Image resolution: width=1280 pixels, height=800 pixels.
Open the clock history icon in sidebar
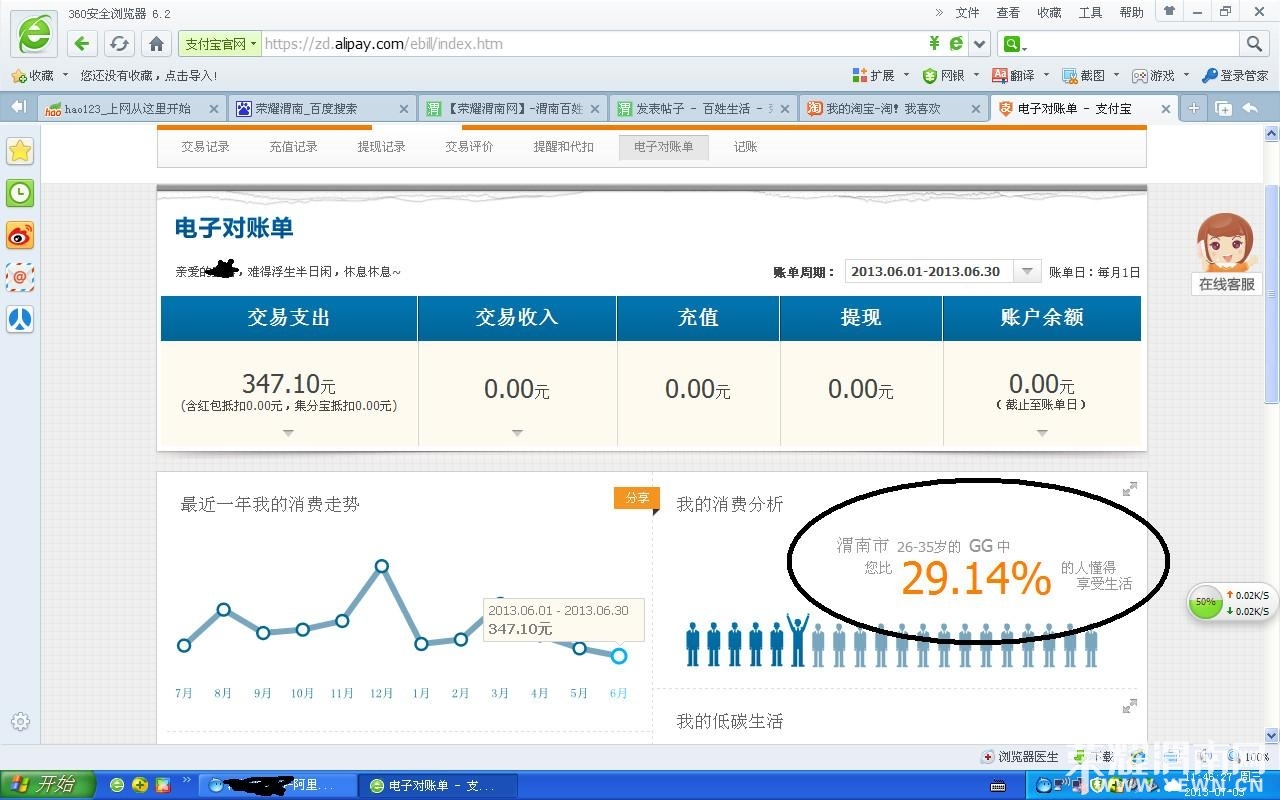[20, 193]
